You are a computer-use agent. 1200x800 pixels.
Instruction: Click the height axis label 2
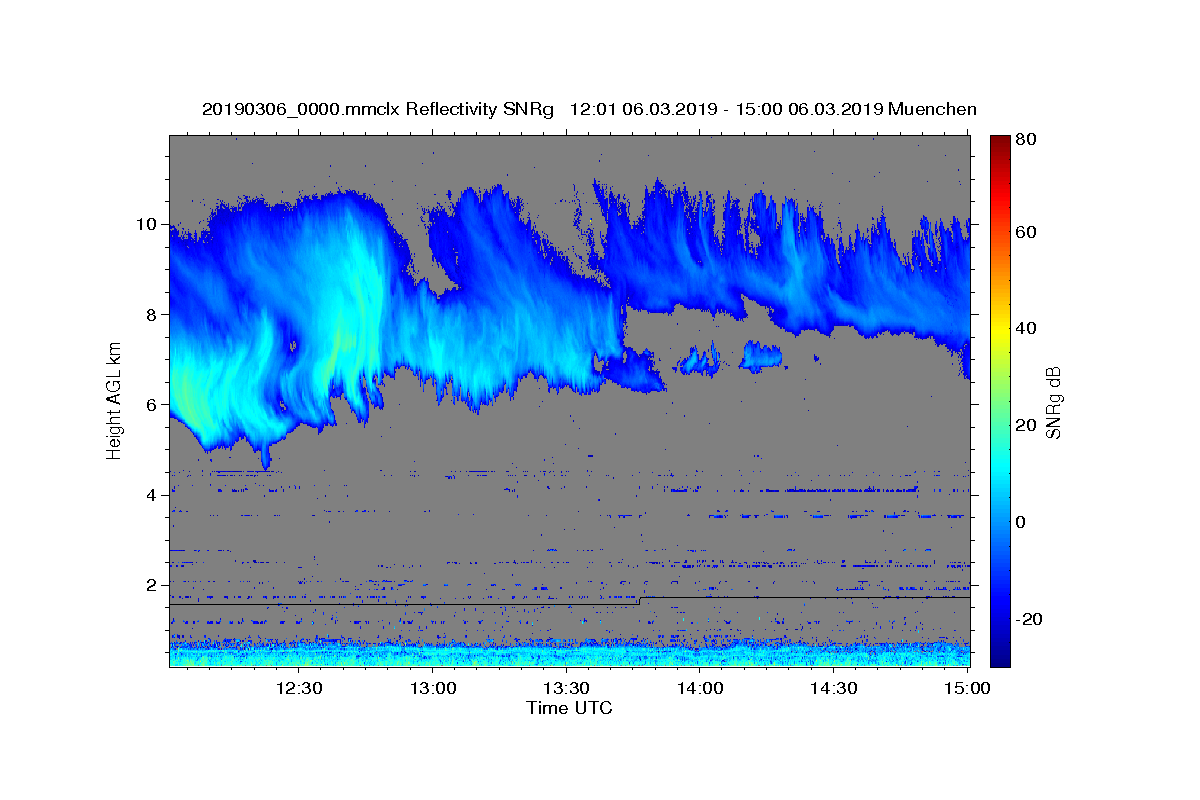pyautogui.click(x=153, y=585)
